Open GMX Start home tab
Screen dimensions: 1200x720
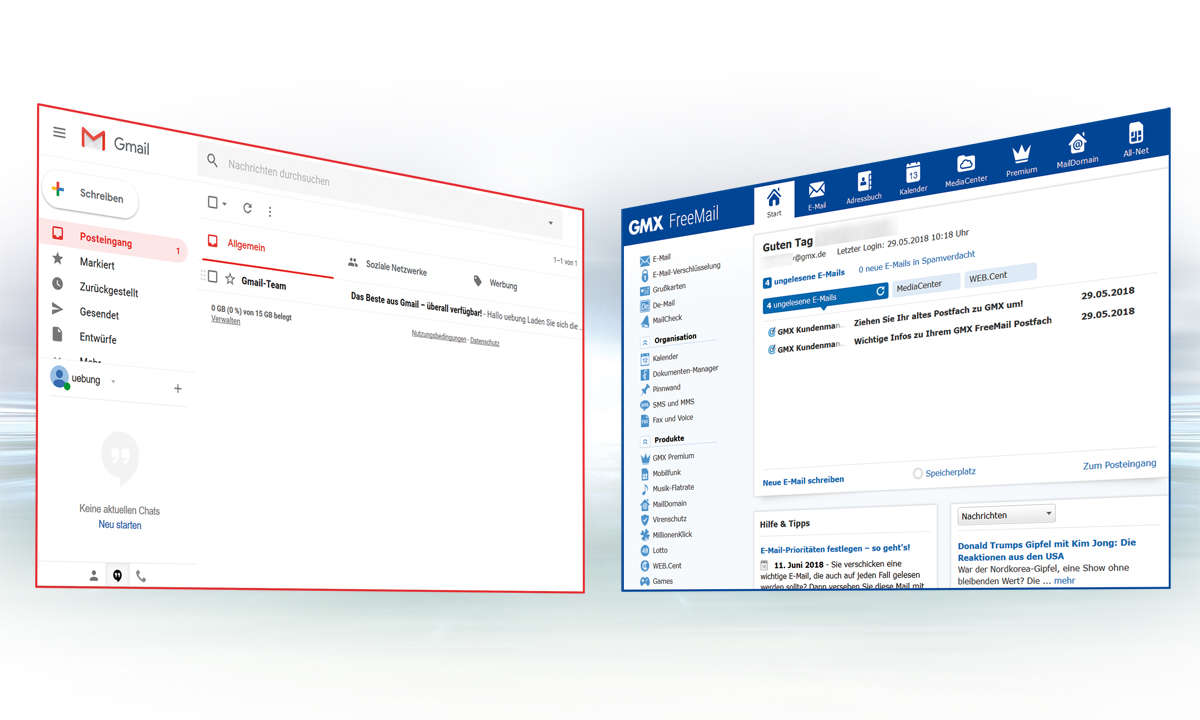pos(774,201)
